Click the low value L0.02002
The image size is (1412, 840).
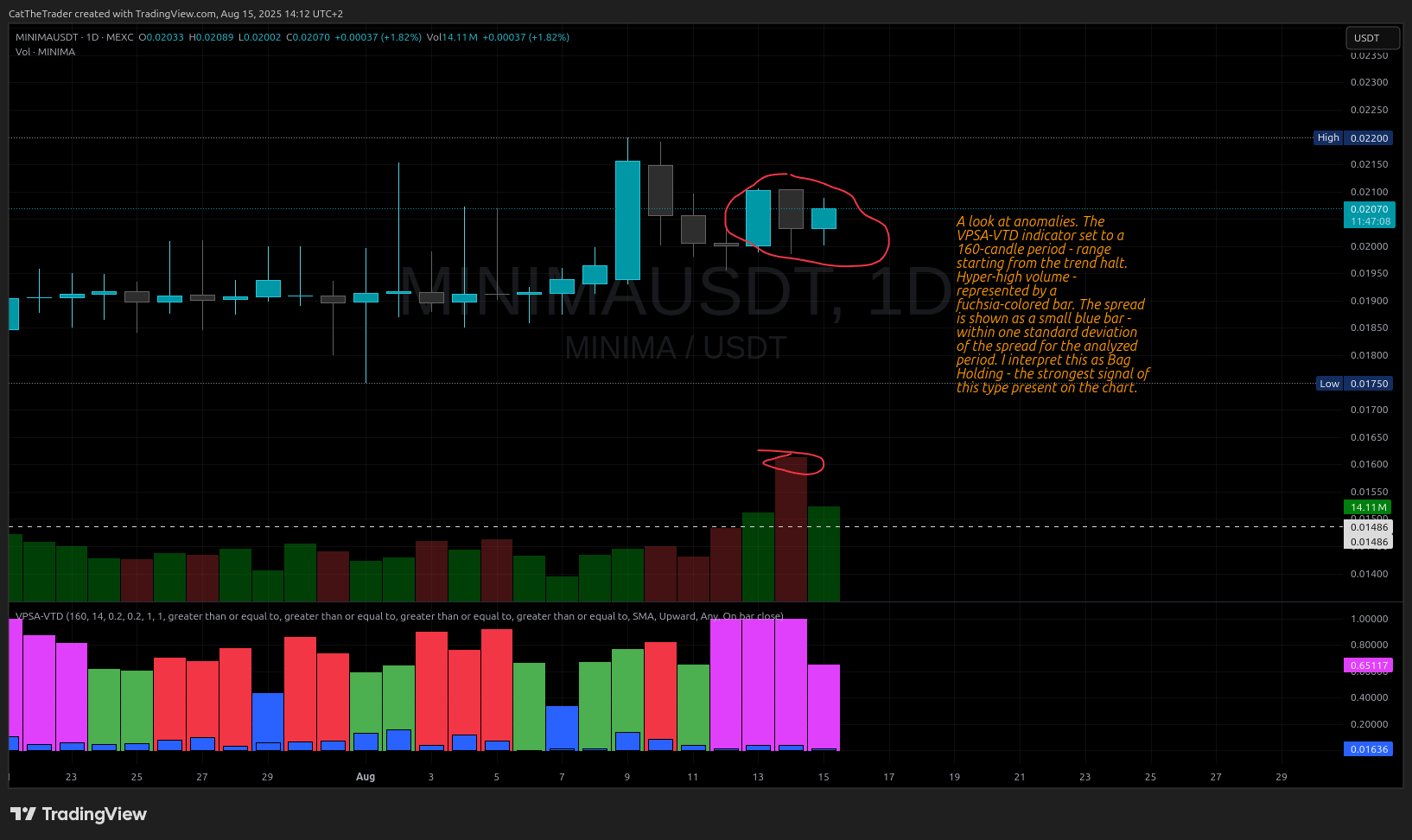coord(259,37)
